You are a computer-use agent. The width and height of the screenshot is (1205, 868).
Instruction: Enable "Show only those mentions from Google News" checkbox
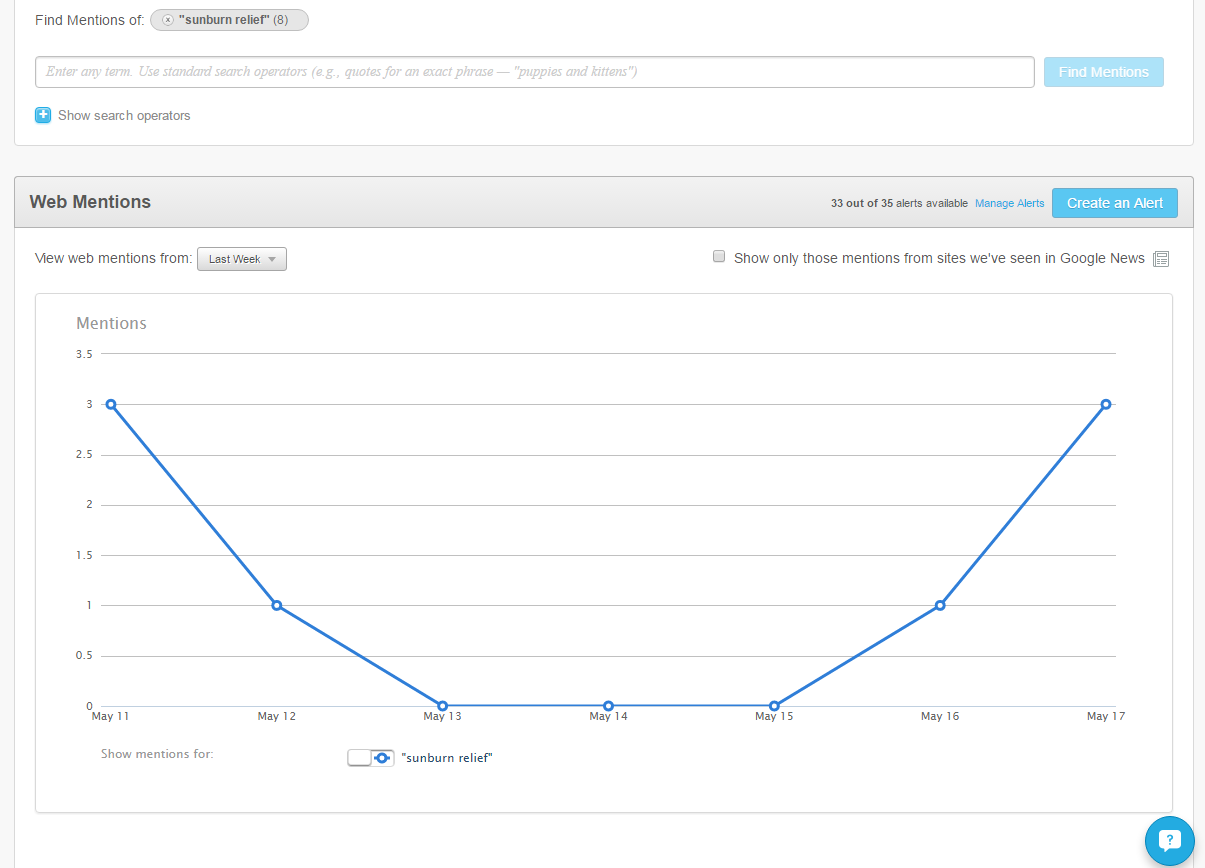[719, 256]
